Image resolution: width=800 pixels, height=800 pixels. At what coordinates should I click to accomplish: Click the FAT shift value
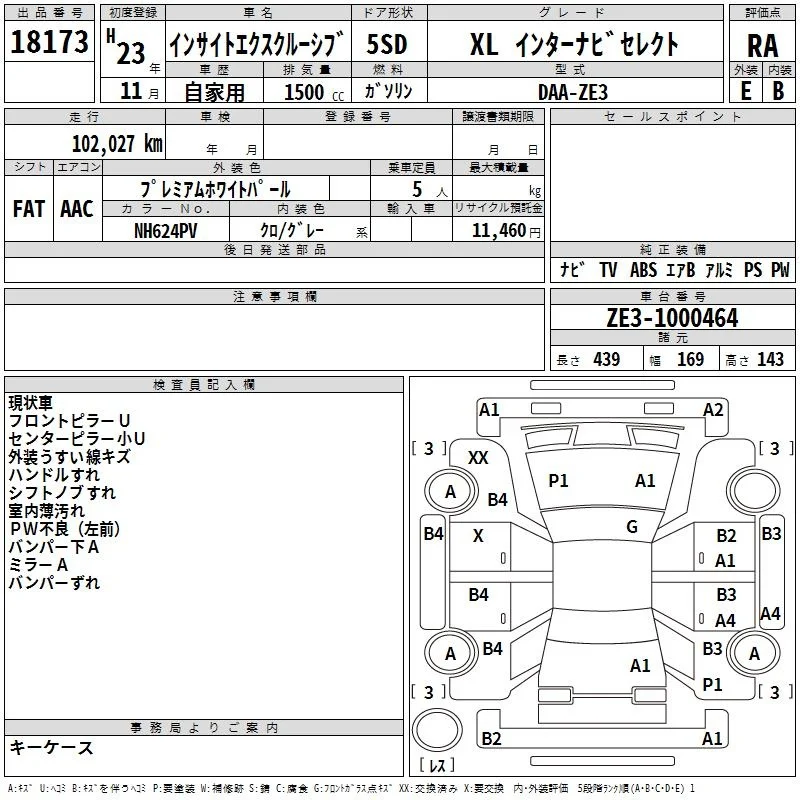coord(29,209)
